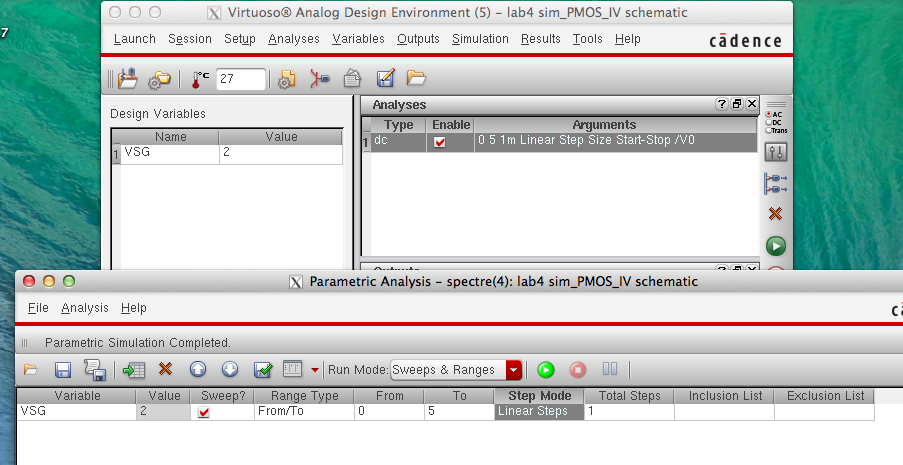903x465 pixels.
Task: Click the temperature input field showing 27
Action: [x=241, y=79]
